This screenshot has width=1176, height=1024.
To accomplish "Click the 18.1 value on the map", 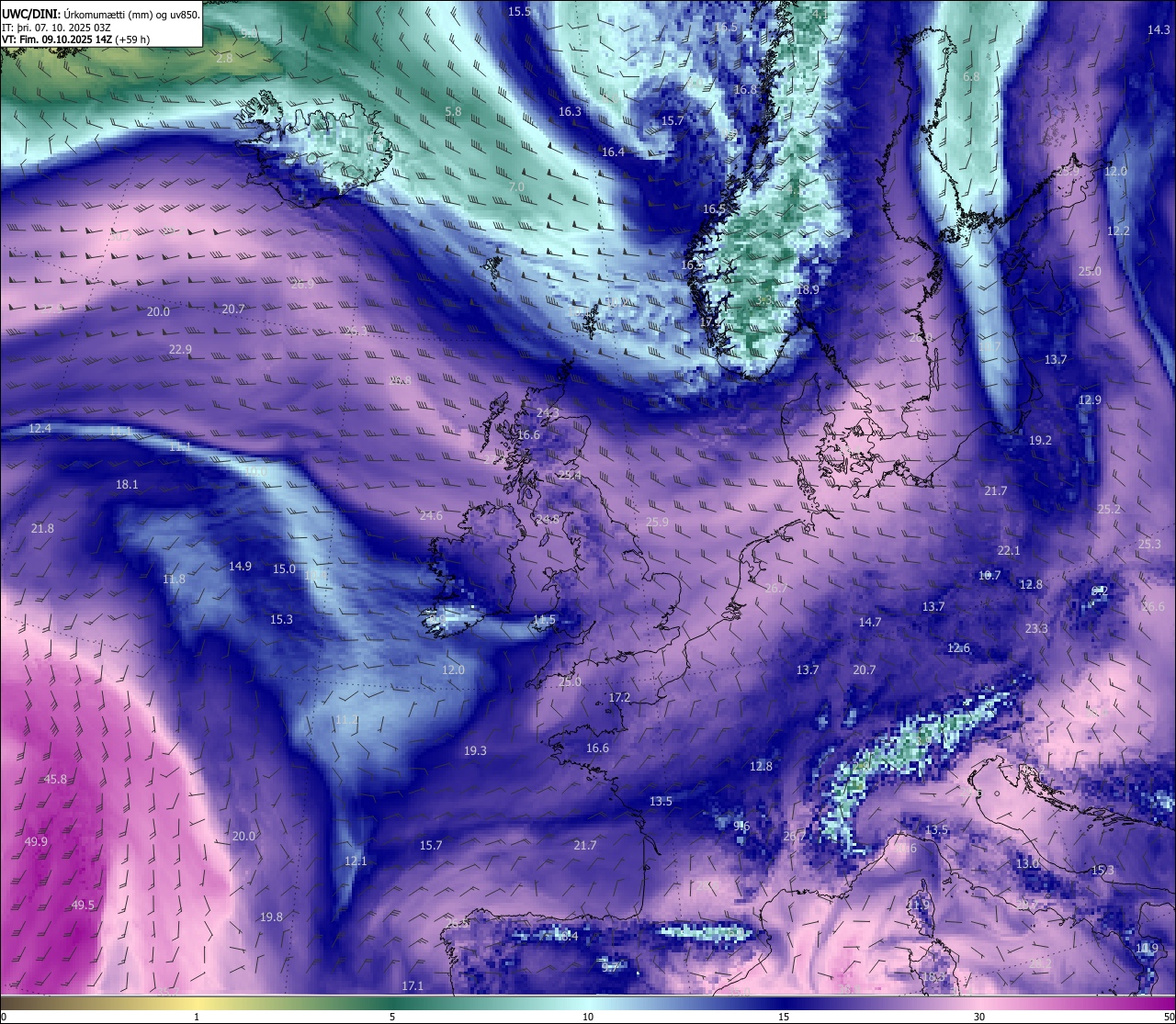I will click(x=127, y=484).
